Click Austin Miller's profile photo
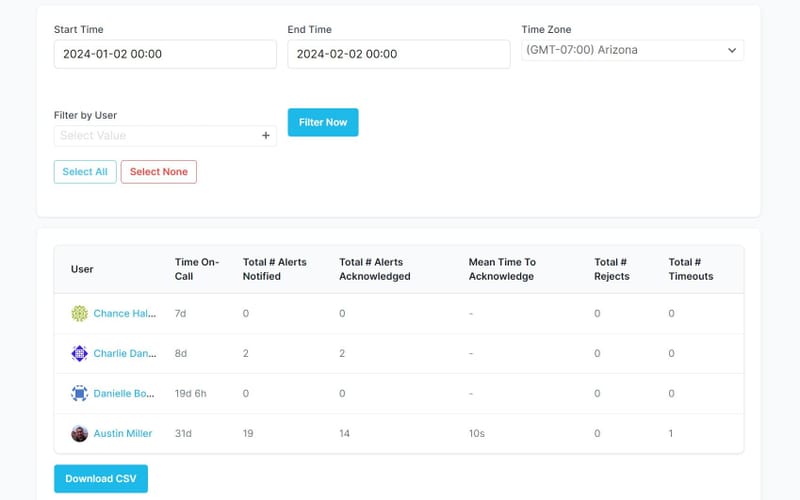The height and width of the screenshot is (500, 800). click(x=80, y=433)
